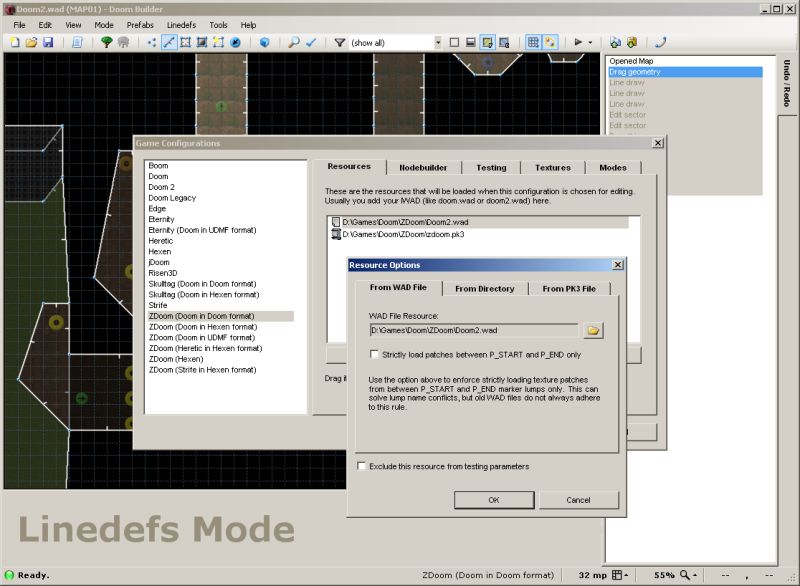
Task: Select ZDoom (Strife in Hexen format) configuration
Action: click(x=203, y=370)
